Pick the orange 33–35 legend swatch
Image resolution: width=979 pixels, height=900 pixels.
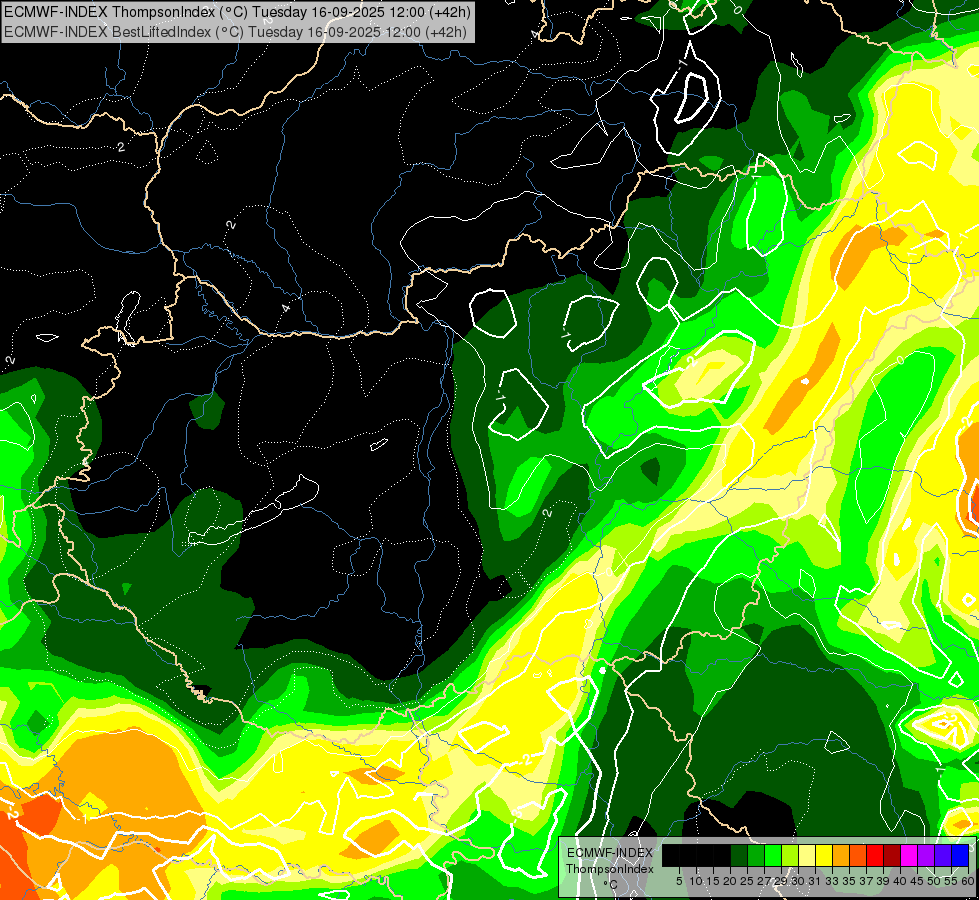841,856
